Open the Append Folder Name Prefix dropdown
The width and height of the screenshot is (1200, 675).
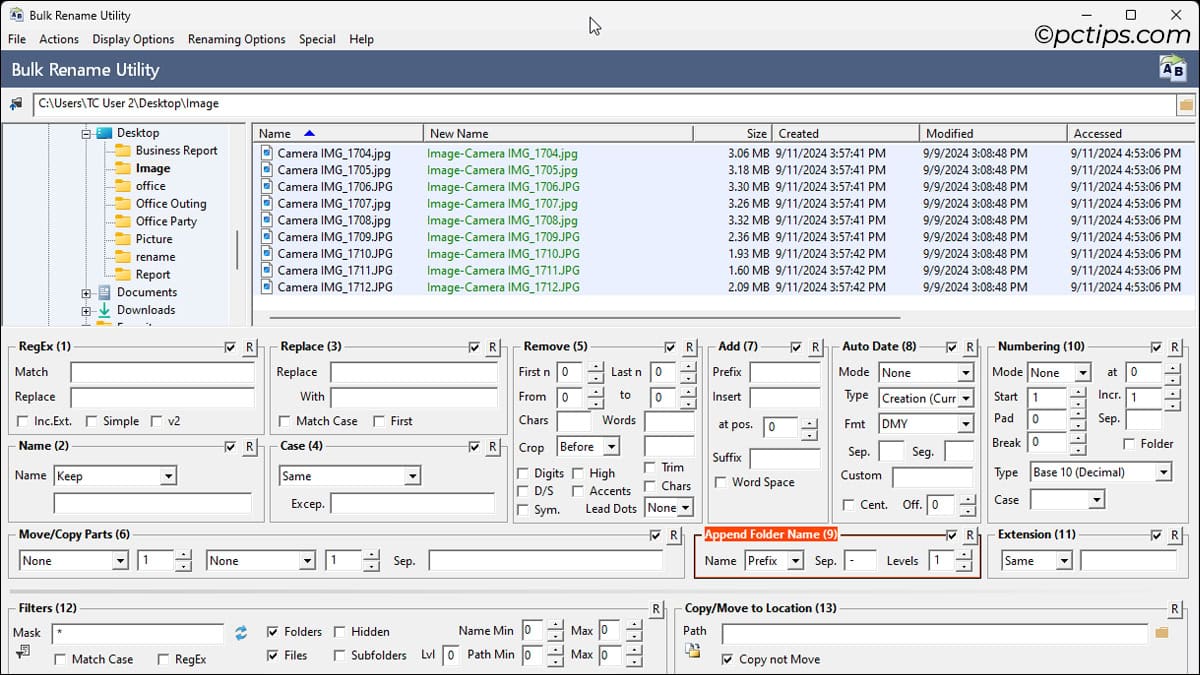coord(774,561)
